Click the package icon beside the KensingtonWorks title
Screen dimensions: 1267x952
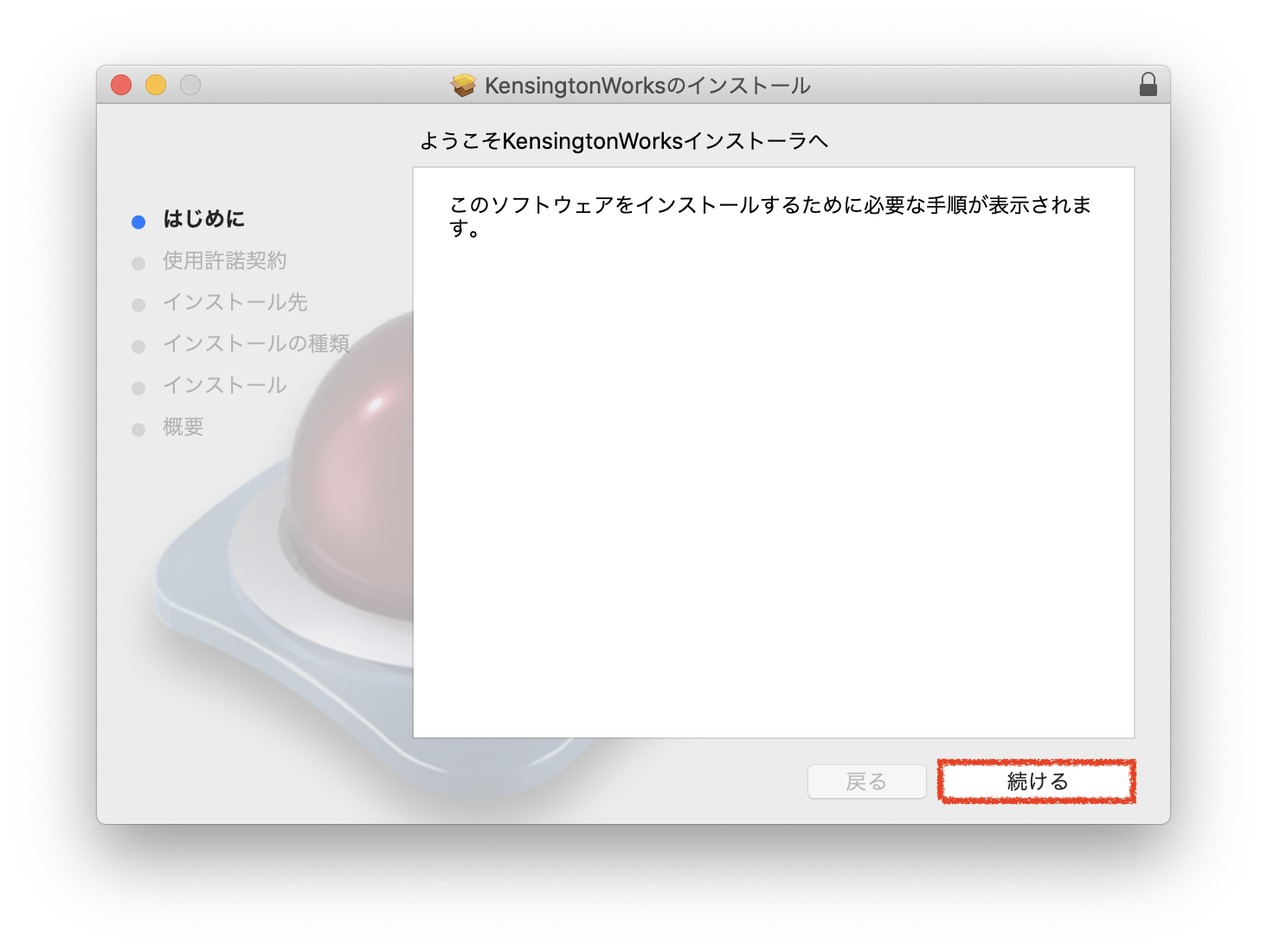coord(464,85)
